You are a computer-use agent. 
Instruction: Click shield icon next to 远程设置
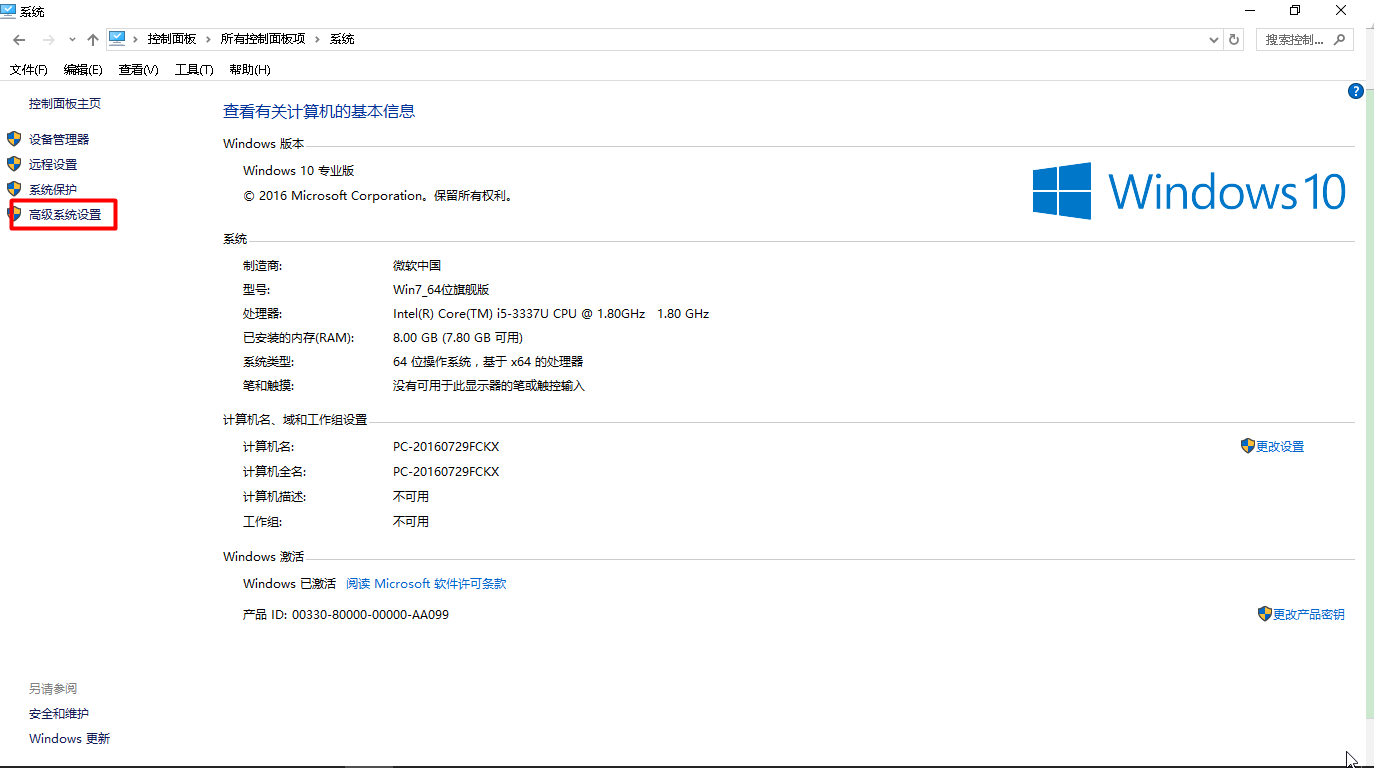click(x=14, y=163)
